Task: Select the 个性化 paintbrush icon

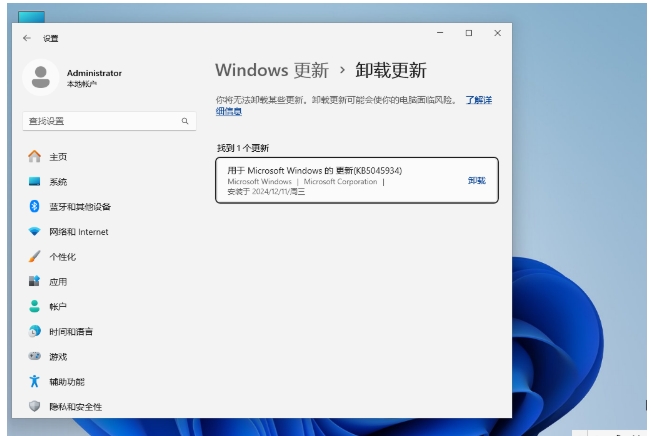Action: pyautogui.click(x=34, y=257)
